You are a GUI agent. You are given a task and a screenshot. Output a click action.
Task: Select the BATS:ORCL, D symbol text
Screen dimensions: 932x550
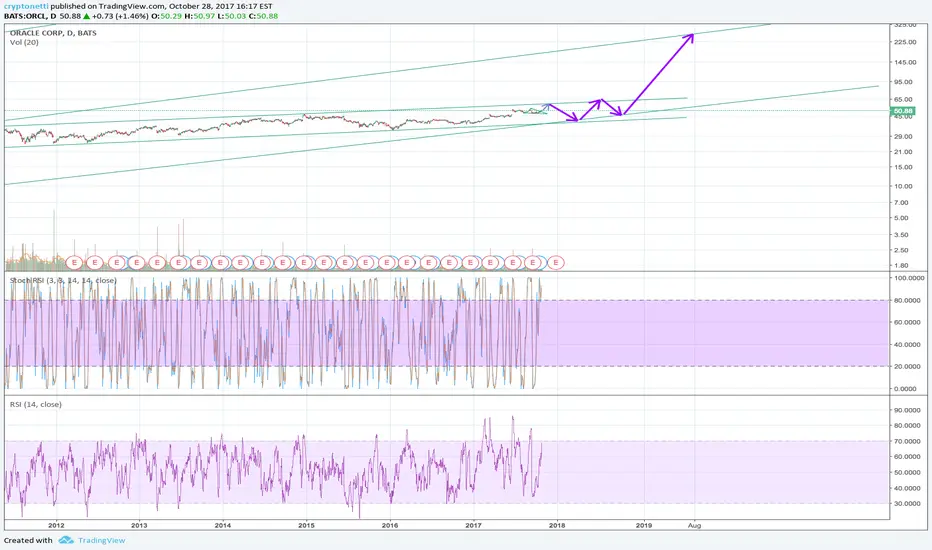pos(30,16)
